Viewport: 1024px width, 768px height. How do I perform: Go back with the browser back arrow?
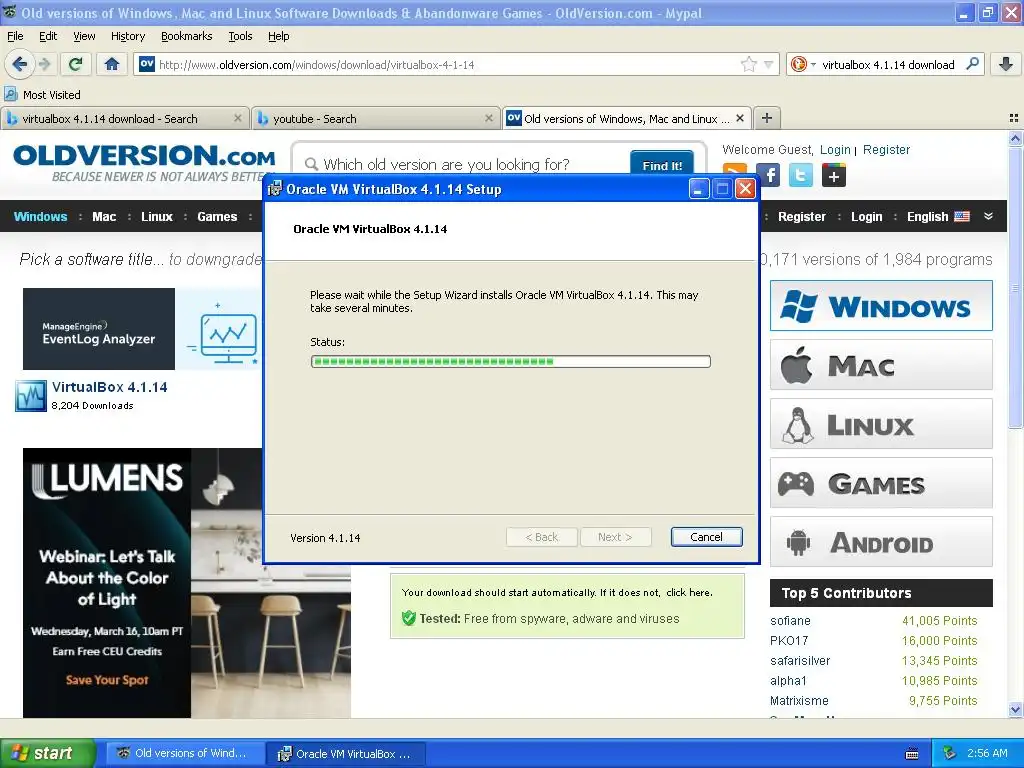[x=19, y=64]
